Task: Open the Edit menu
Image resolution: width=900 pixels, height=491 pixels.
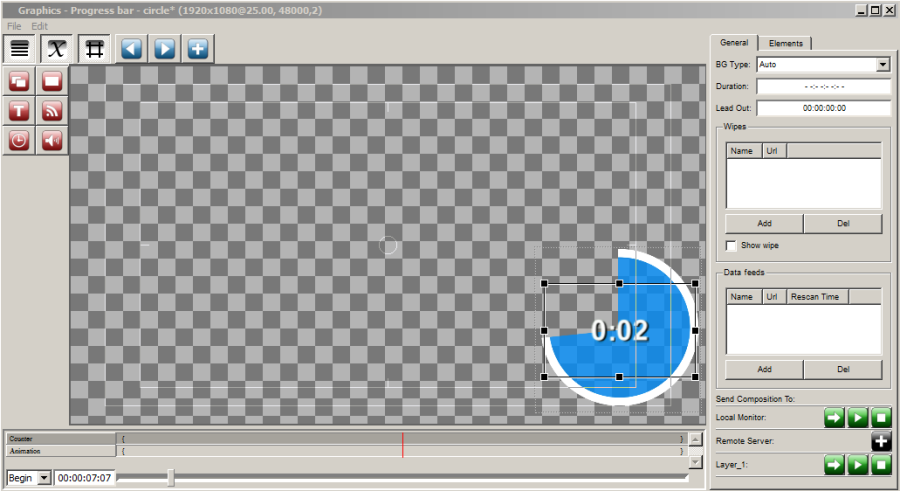Action: [40, 26]
